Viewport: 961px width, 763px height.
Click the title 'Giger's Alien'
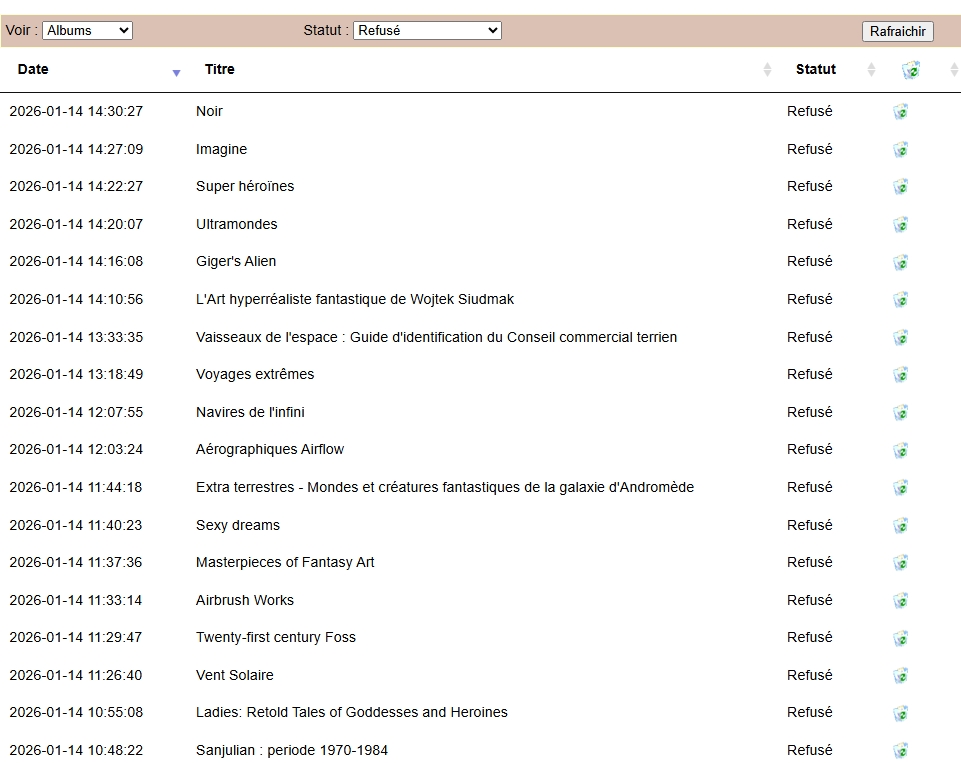[236, 262]
